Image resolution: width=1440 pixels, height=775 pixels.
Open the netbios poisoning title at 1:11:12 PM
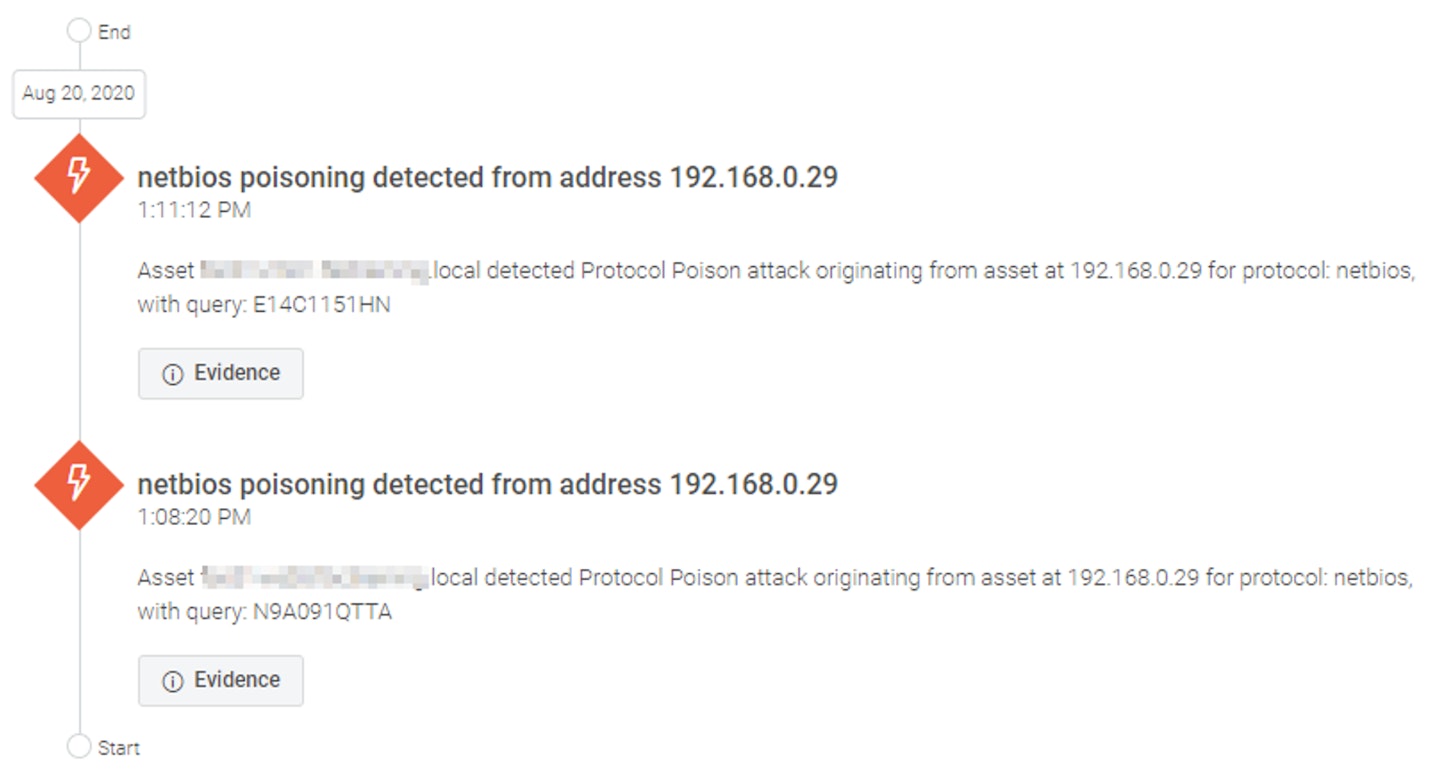[x=487, y=177]
